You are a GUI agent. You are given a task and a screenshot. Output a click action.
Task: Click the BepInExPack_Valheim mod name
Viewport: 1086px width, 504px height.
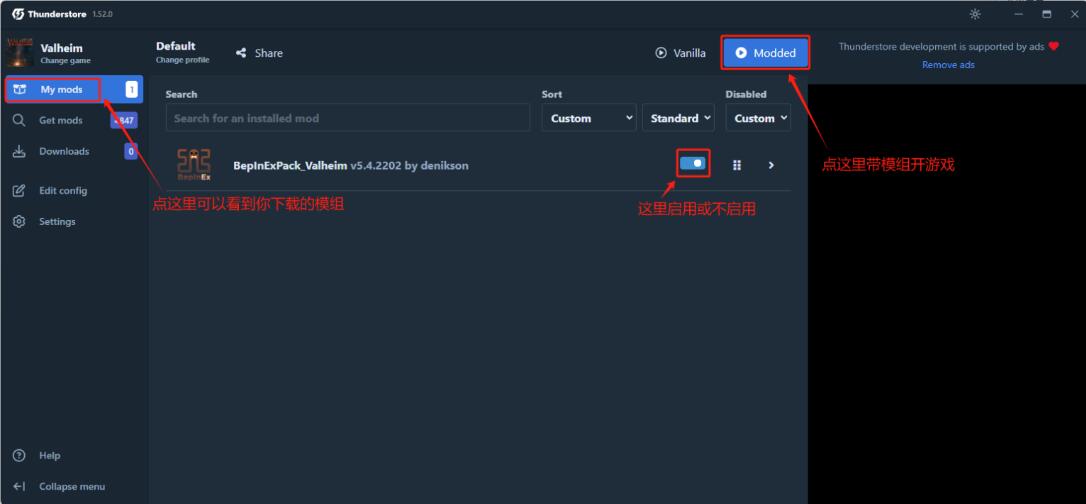pyautogui.click(x=290, y=165)
